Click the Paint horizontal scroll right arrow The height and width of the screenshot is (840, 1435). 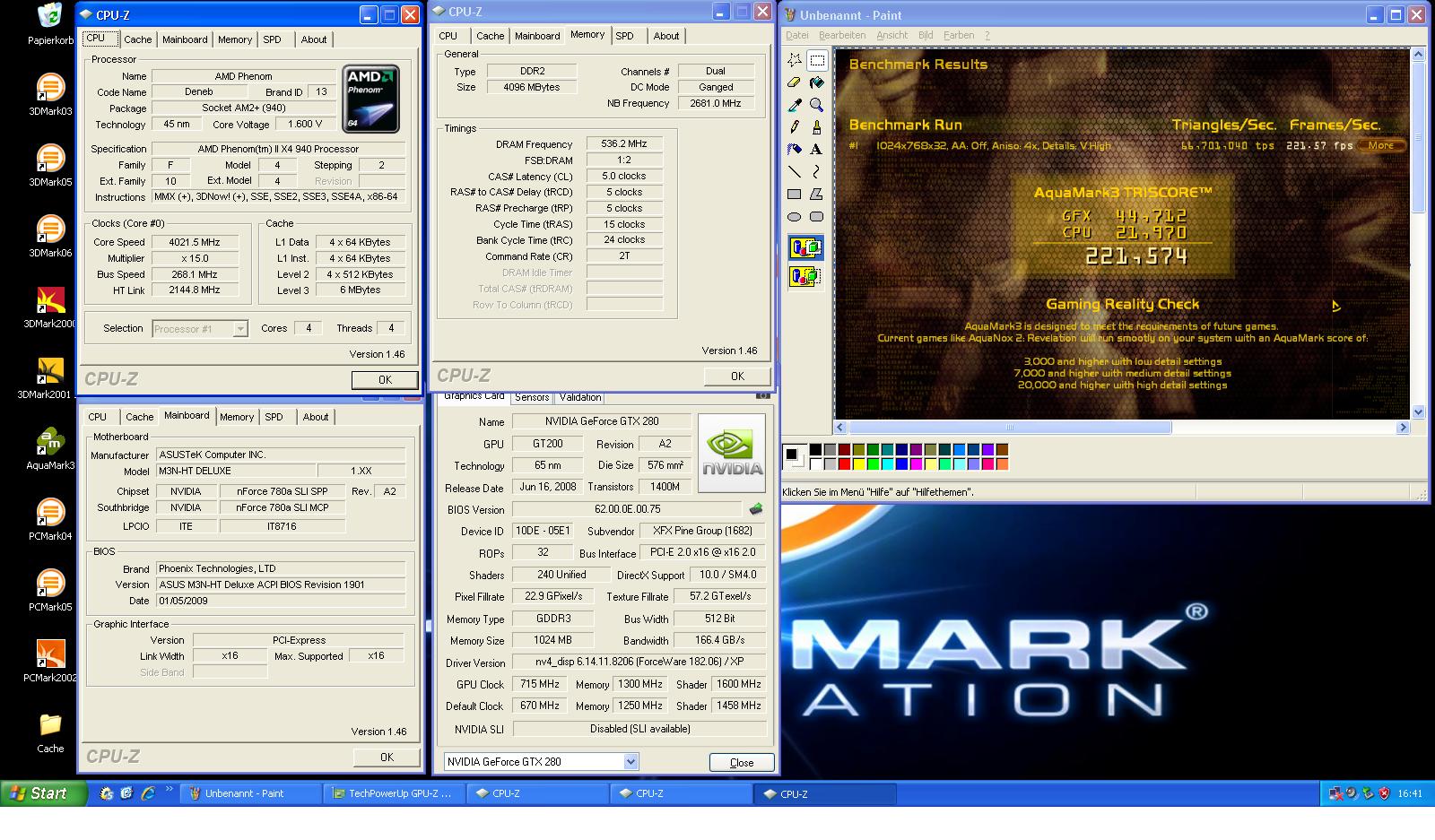pos(1404,428)
